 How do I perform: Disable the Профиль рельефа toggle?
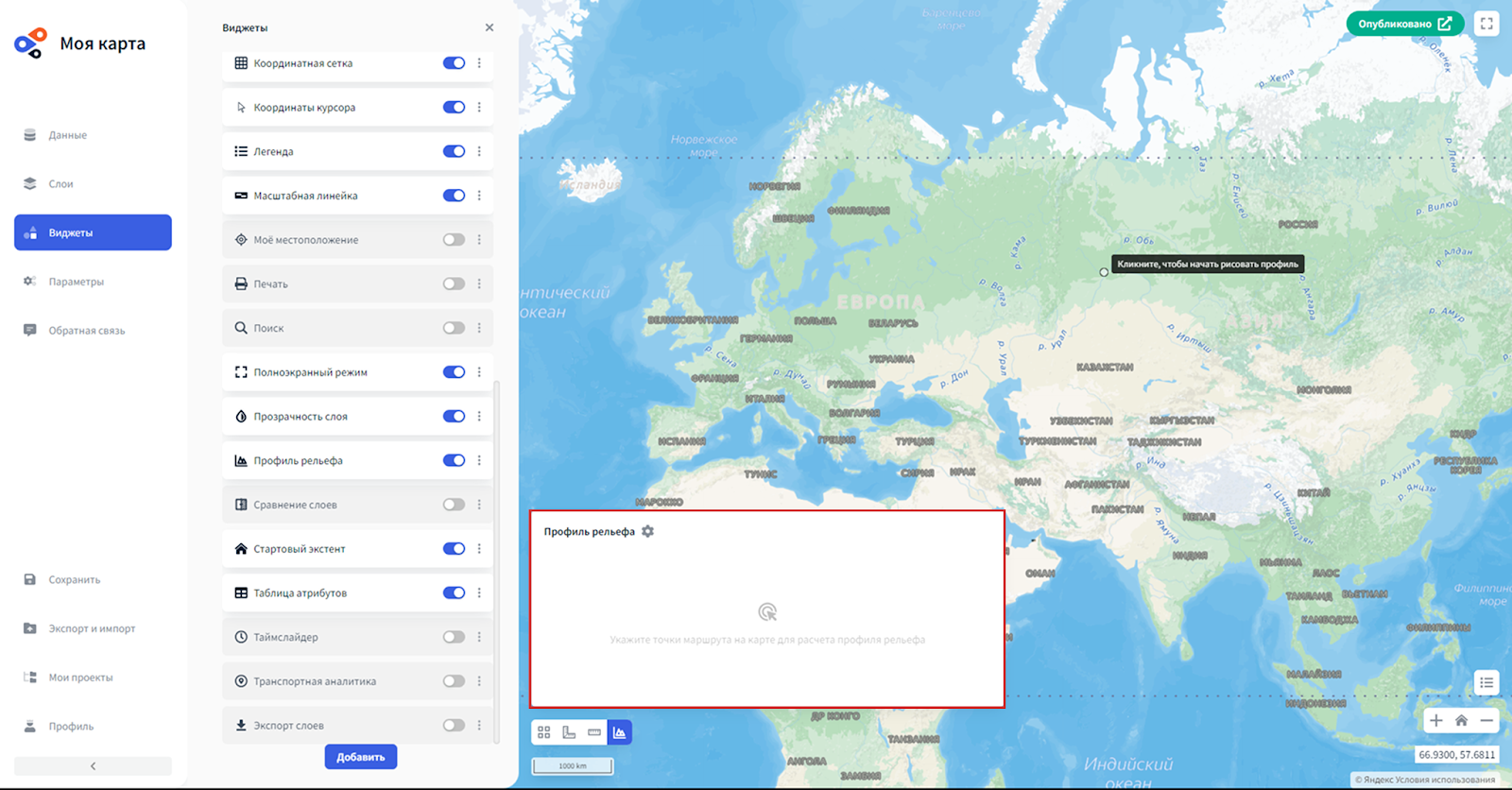[x=454, y=460]
